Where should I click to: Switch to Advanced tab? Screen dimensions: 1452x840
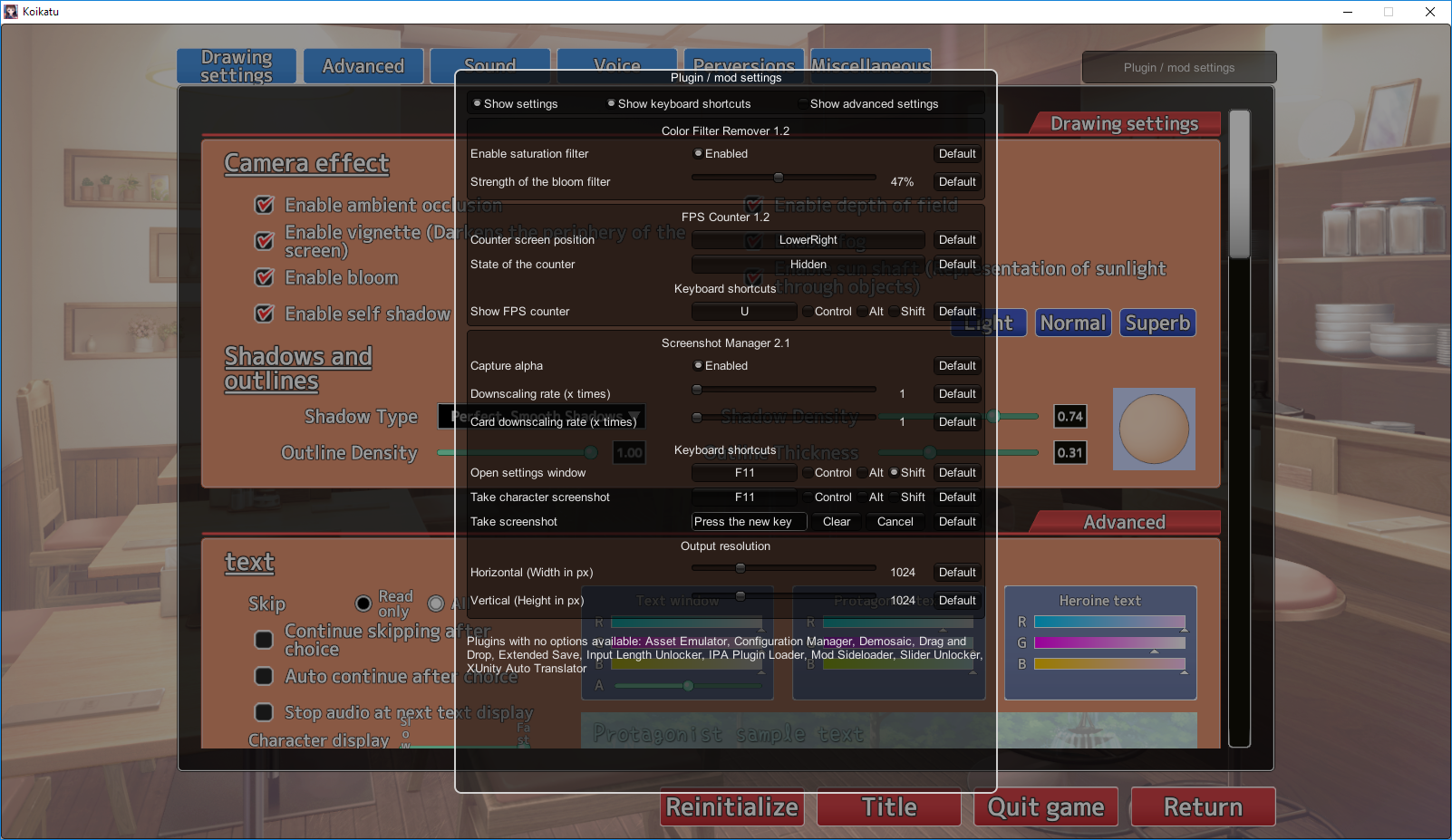tap(363, 66)
